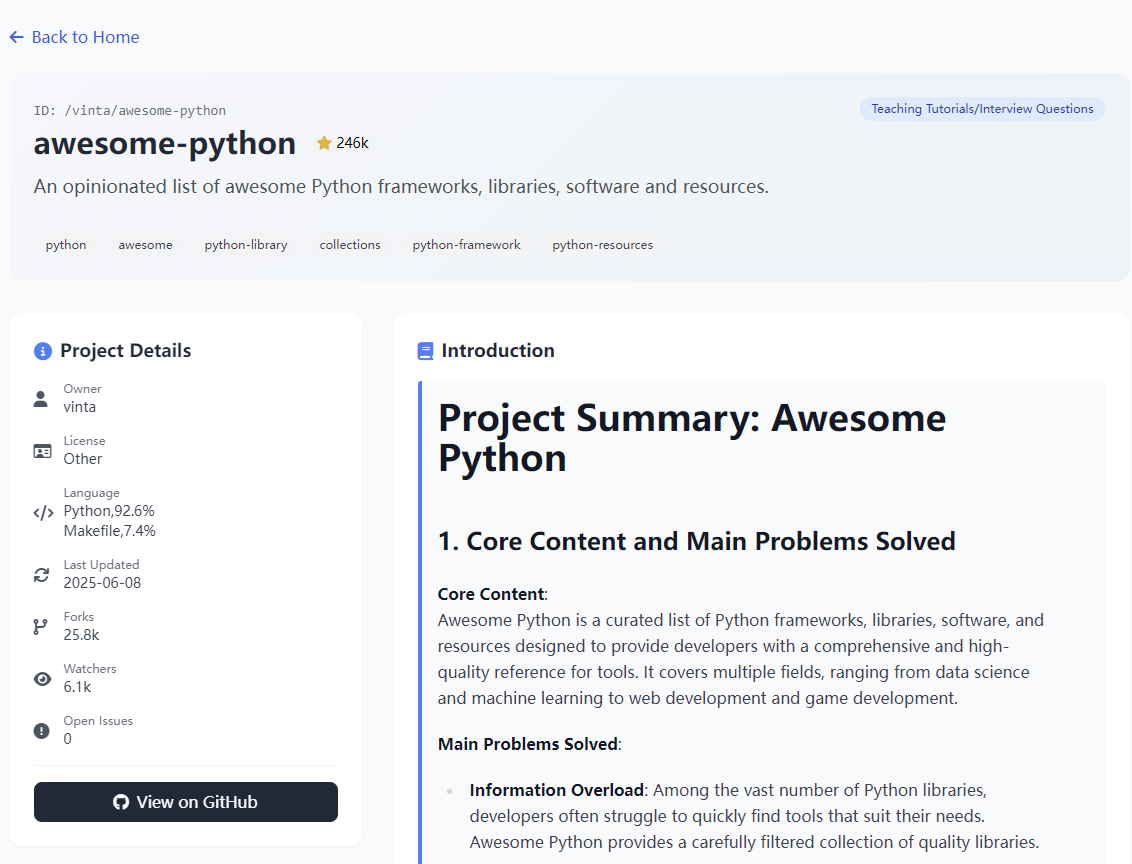Click the Python,92.6% language value
This screenshot has height=864, width=1132.
(109, 511)
